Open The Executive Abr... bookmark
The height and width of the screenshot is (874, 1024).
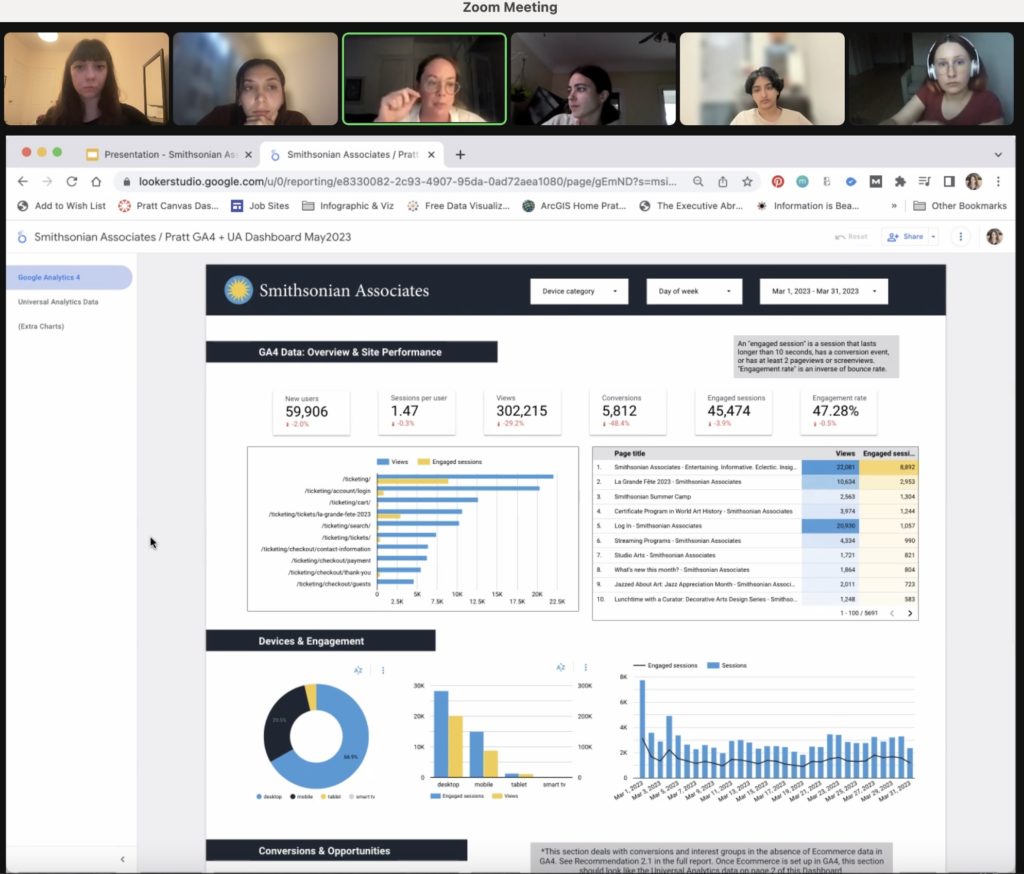coord(691,206)
